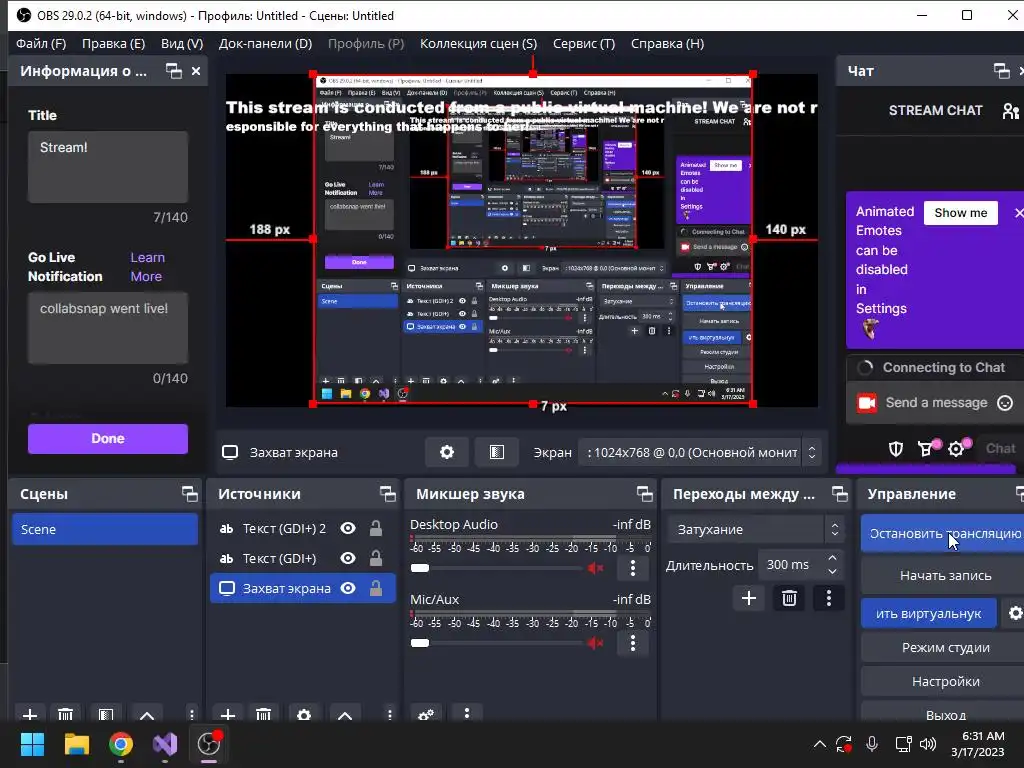Viewport: 1024px width, 768px height.
Task: Add a new scene with plus icon
Action: point(29,715)
